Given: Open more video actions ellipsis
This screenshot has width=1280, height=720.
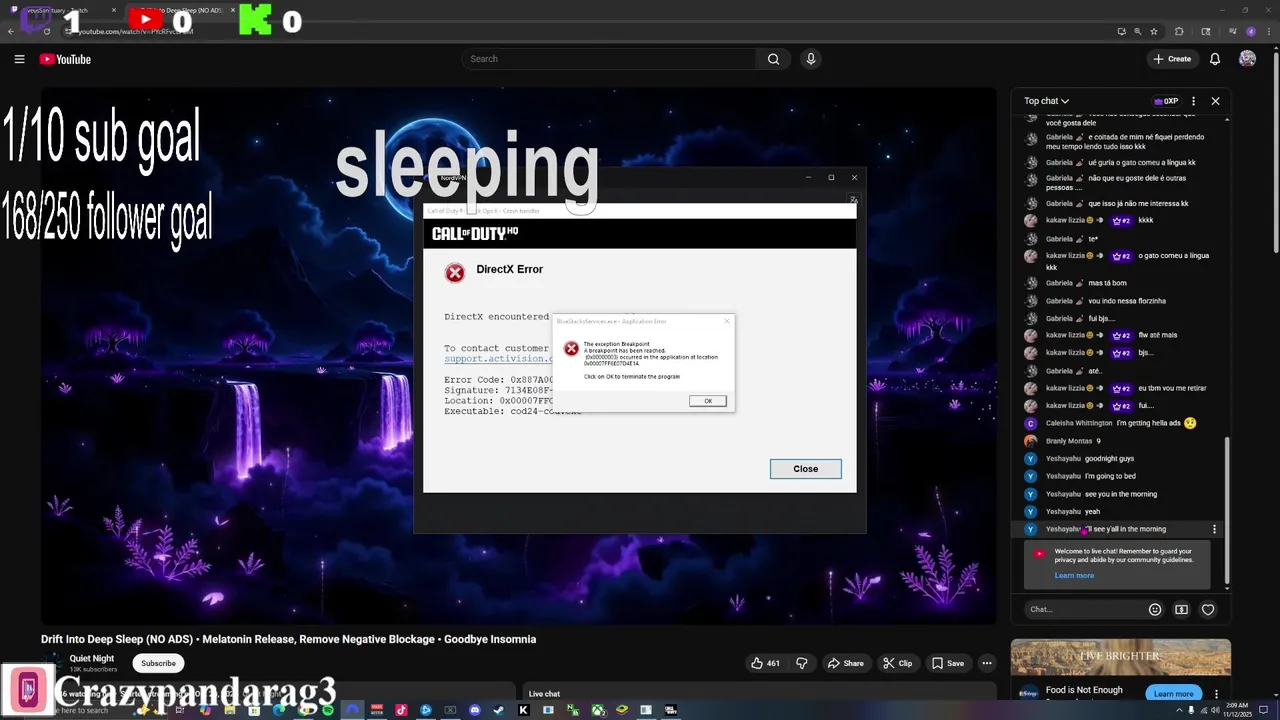Looking at the screenshot, I should point(987,663).
